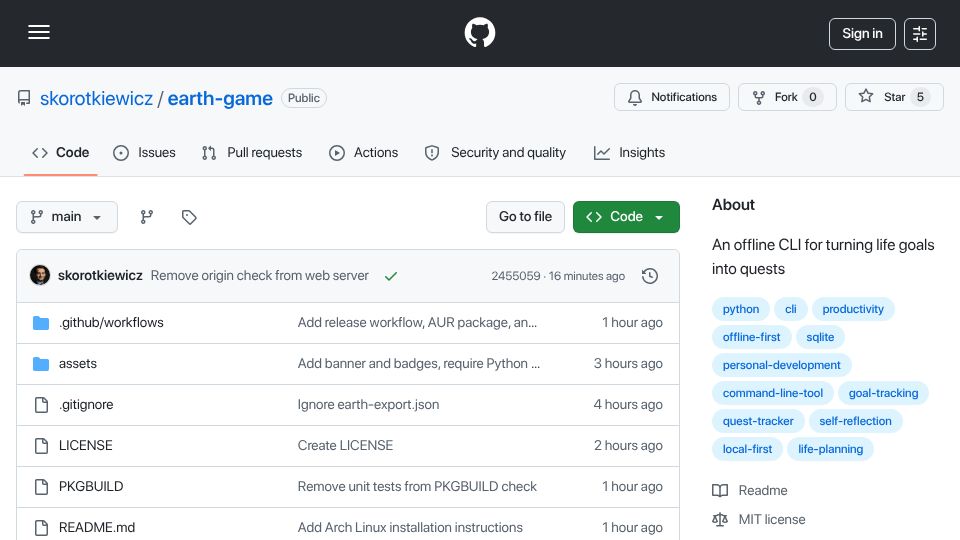Open the .github/workflows folder icon
Viewport: 960px width, 540px height.
click(x=41, y=323)
